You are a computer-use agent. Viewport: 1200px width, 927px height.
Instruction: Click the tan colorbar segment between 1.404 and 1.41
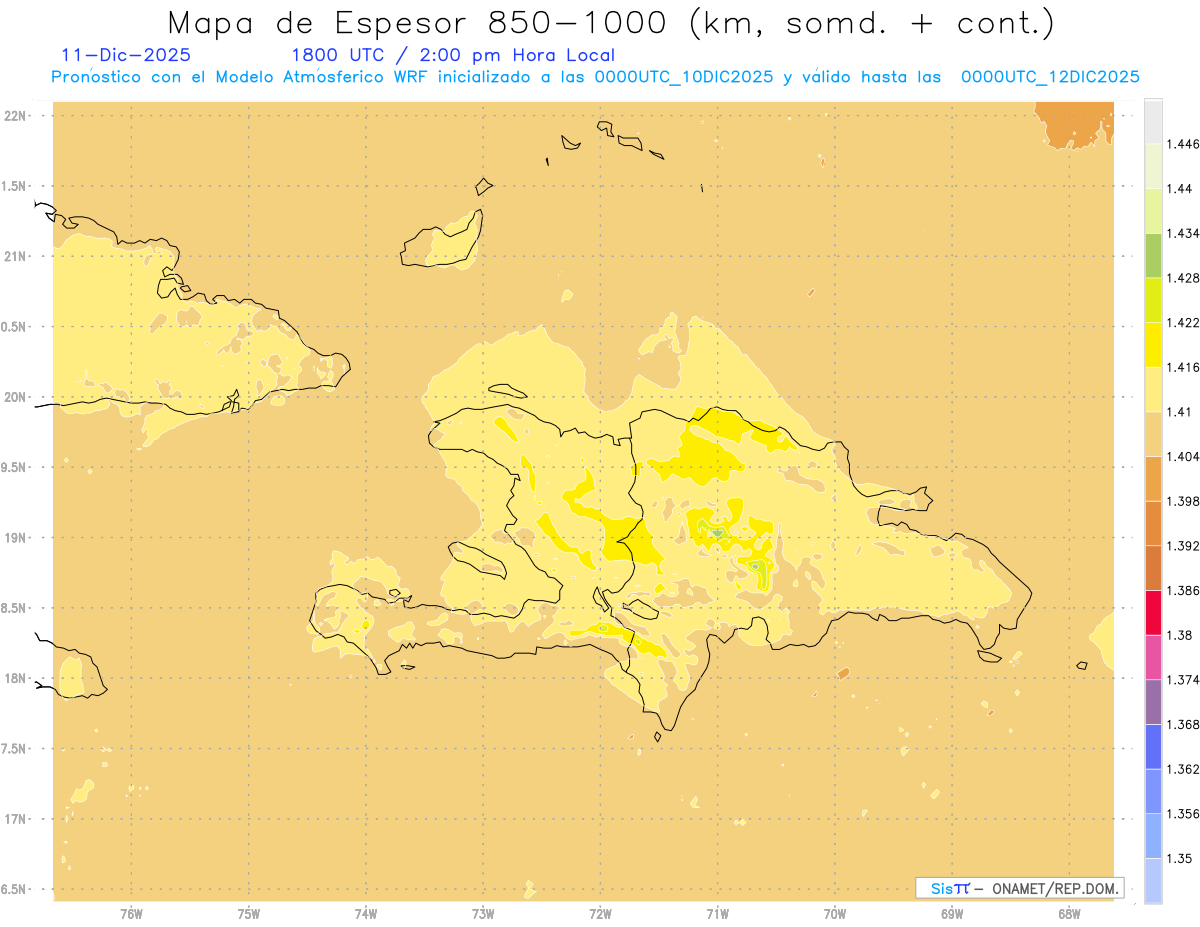[x=1153, y=434]
